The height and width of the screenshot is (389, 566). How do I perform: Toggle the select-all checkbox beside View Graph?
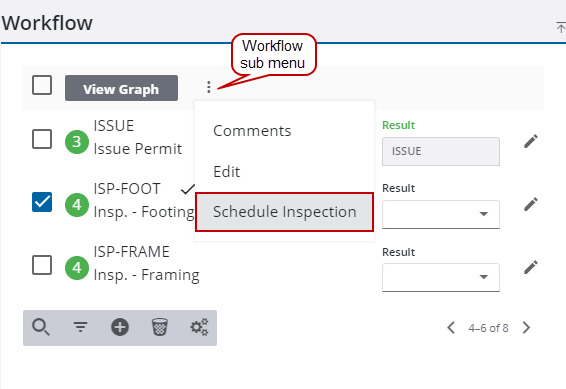[42, 85]
